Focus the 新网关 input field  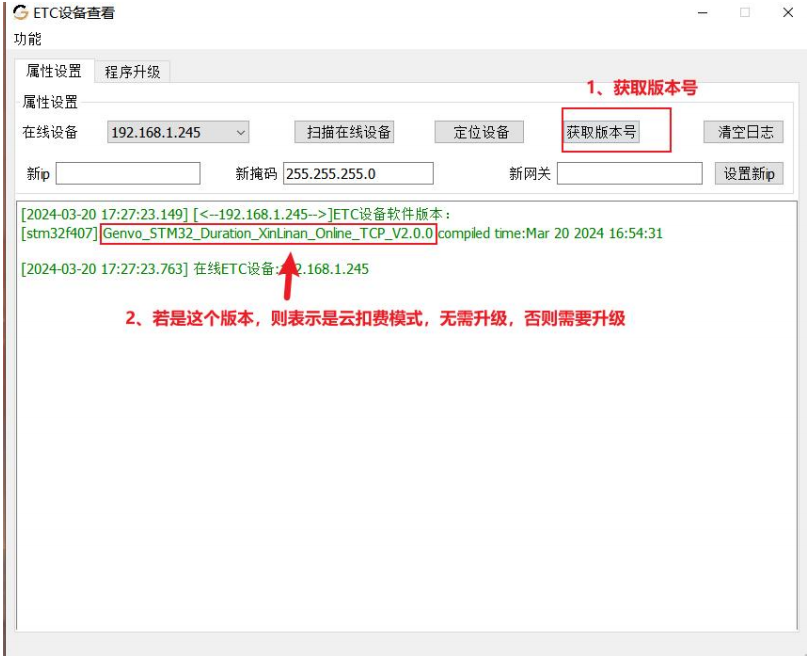629,173
